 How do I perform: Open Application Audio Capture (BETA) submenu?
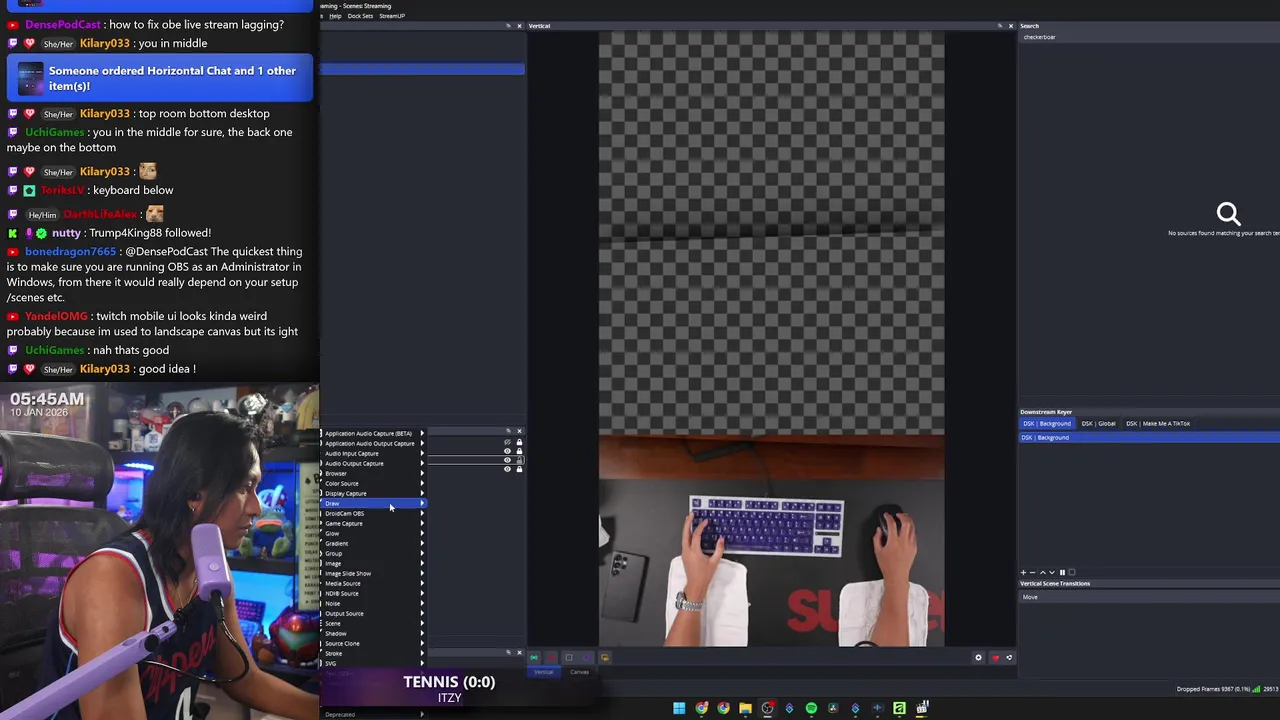coord(372,433)
